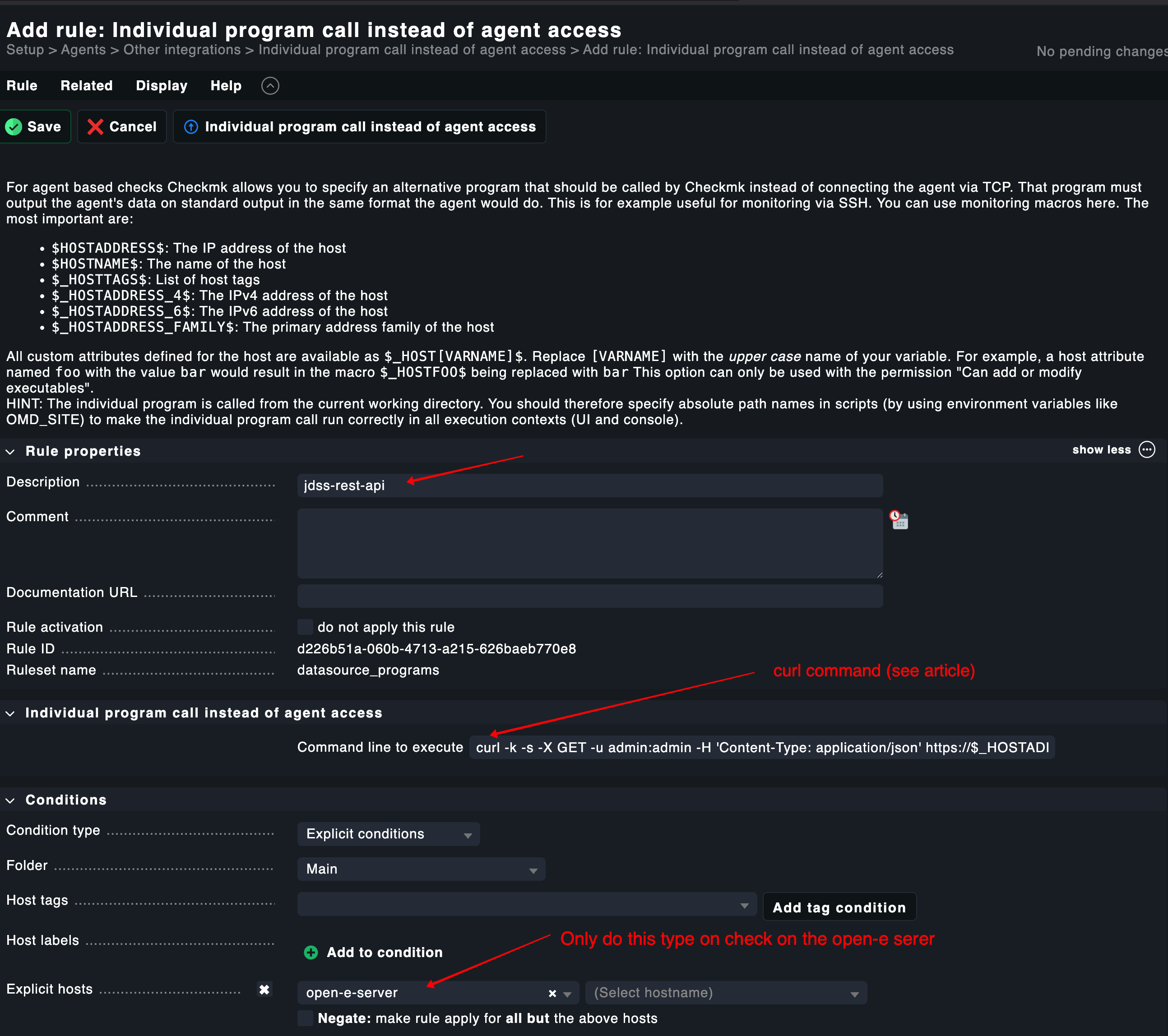Insert timestamp using the comment calendar icon
Image resolution: width=1168 pixels, height=1036 pixels.
pos(899,520)
